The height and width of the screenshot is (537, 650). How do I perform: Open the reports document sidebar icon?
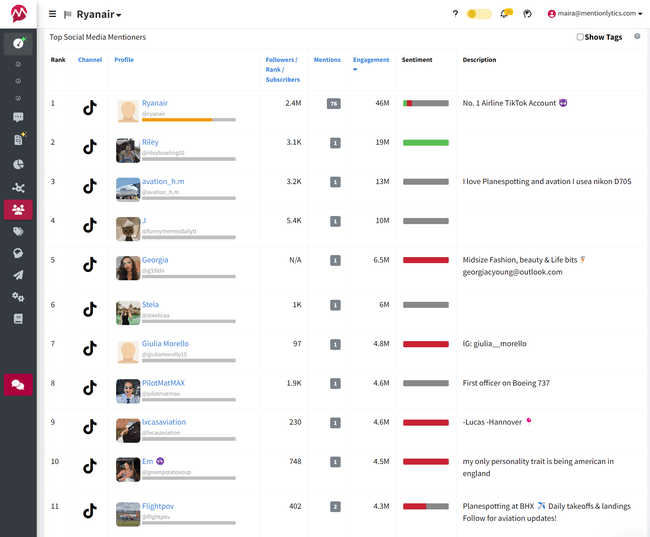click(x=18, y=140)
